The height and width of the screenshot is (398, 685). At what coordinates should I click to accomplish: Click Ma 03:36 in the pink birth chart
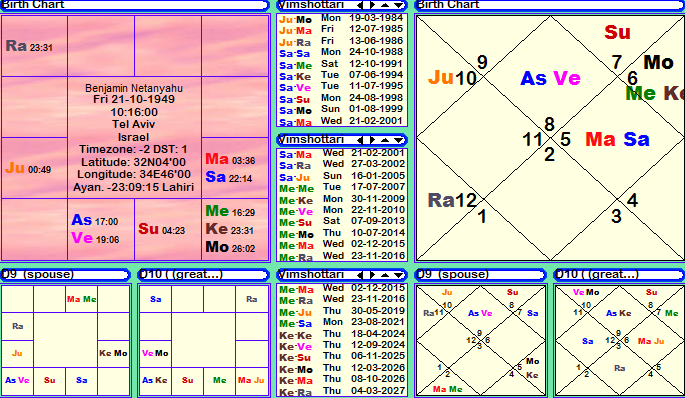(230, 159)
